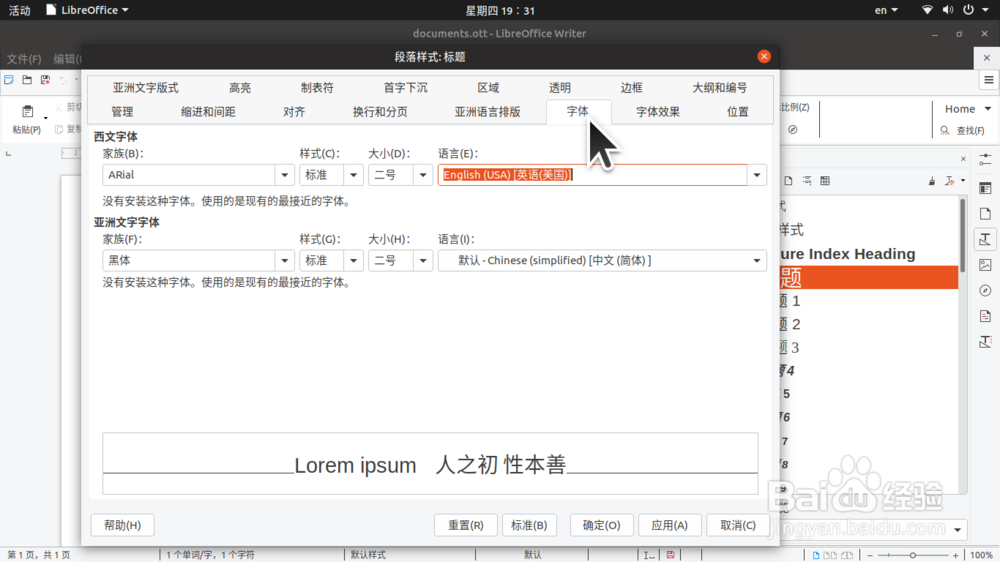Screen dimensions: 1000x562
Task: Click the 标准(B) standard button
Action: [x=529, y=525]
